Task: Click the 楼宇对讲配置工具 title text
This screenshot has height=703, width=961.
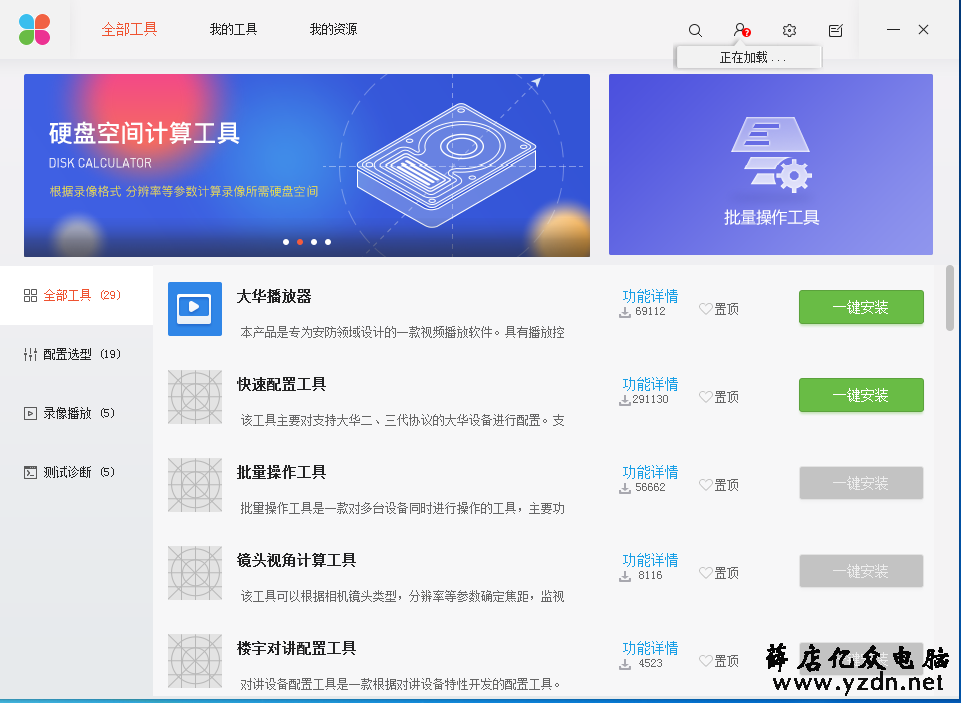Action: 296,648
